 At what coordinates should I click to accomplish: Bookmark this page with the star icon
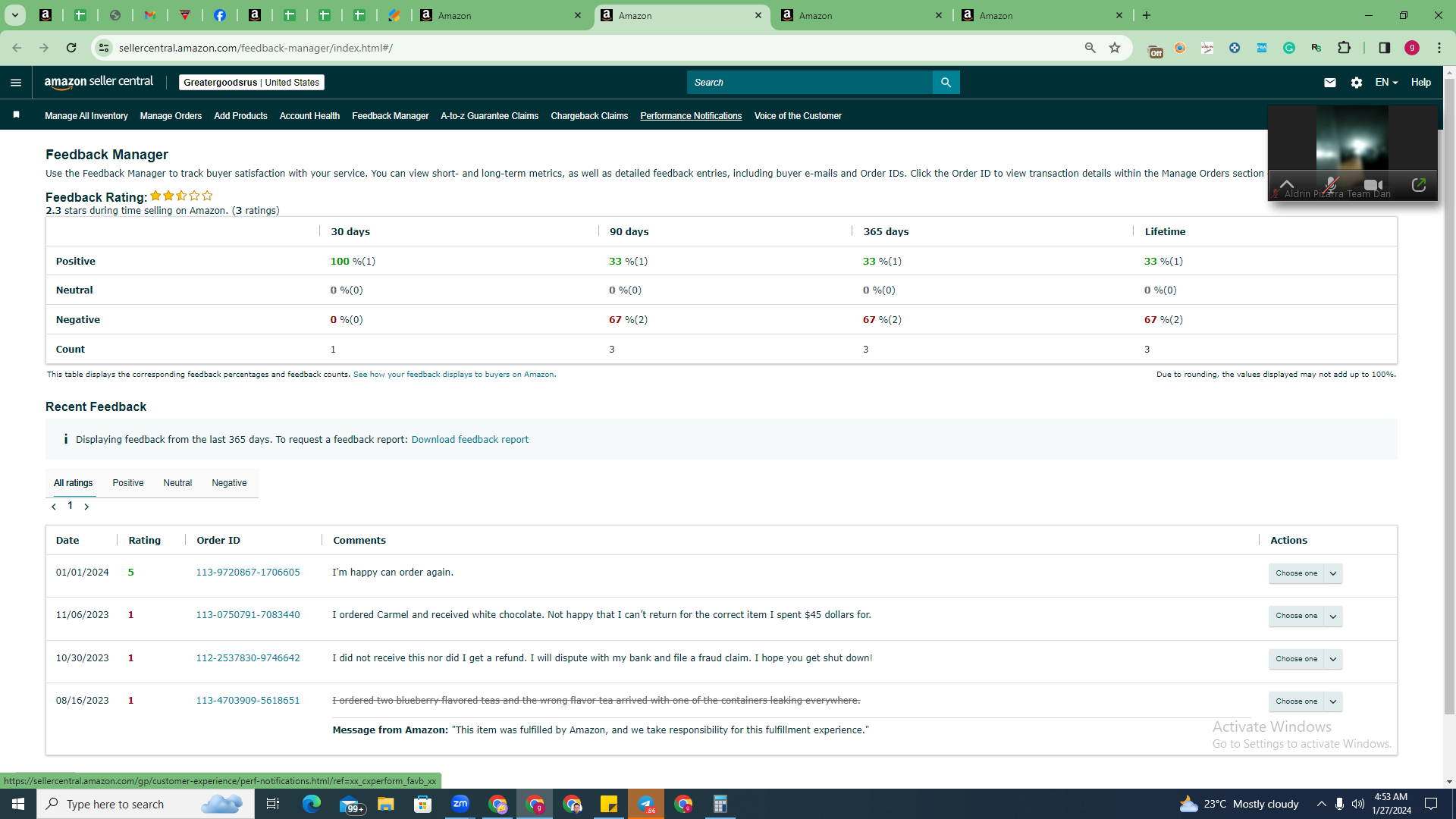tap(1115, 48)
